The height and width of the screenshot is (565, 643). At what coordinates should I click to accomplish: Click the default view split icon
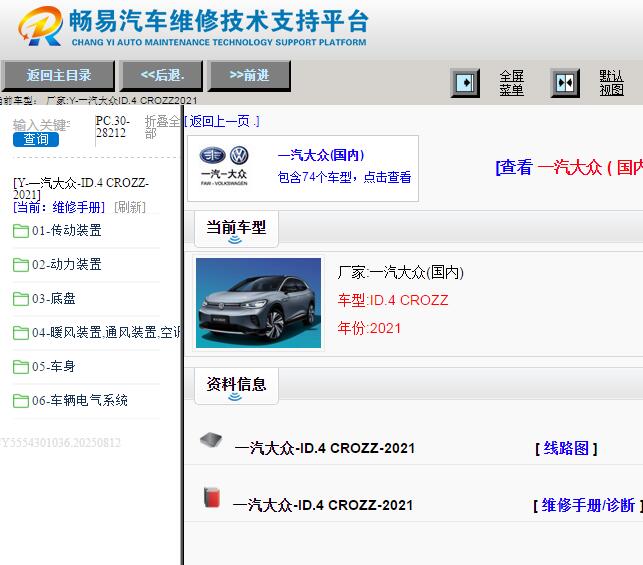(565, 83)
